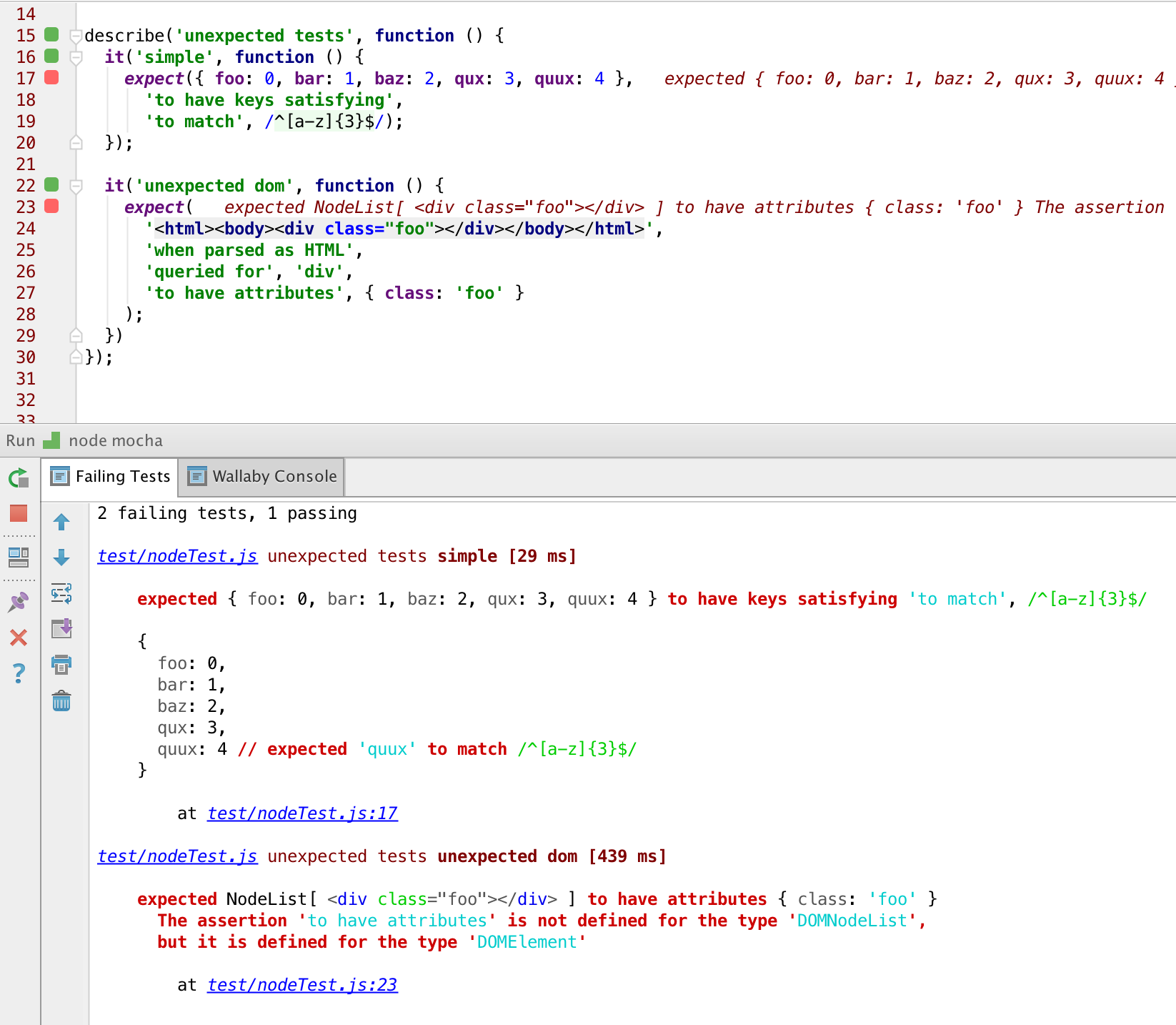Click the restore layout icon

(19, 557)
